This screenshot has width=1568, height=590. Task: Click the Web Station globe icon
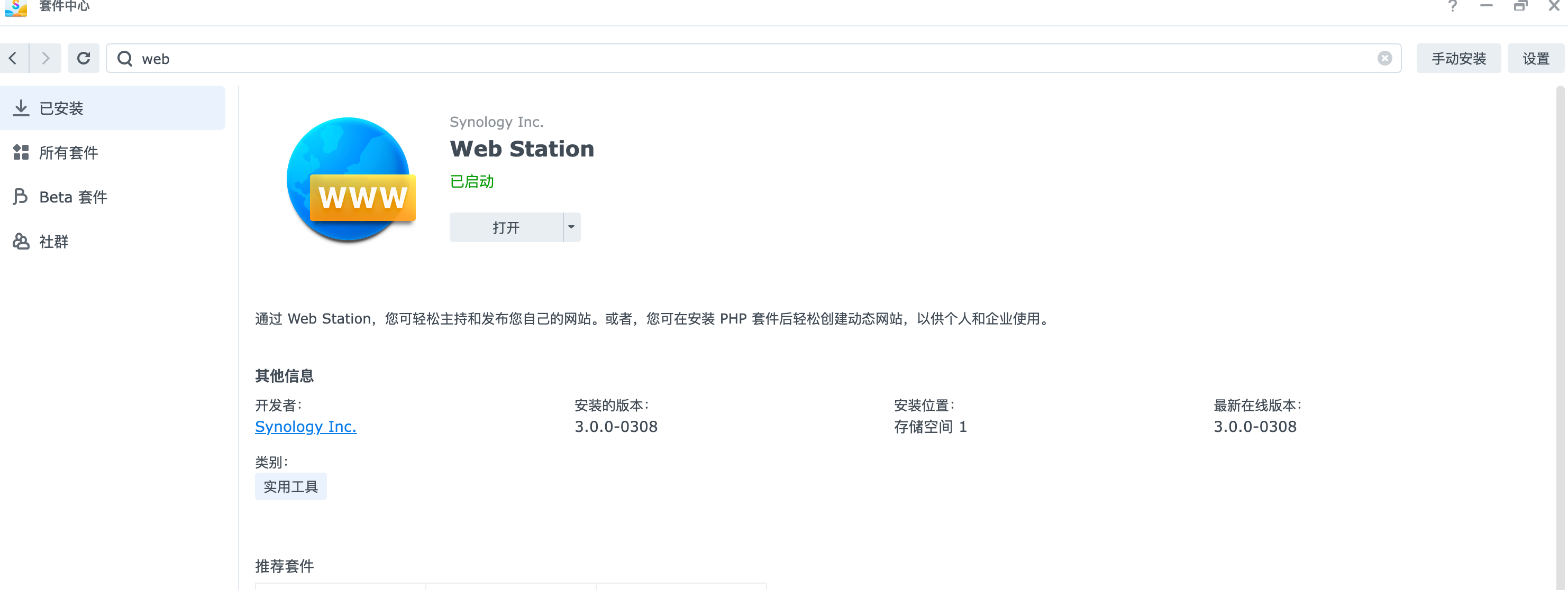coord(350,179)
